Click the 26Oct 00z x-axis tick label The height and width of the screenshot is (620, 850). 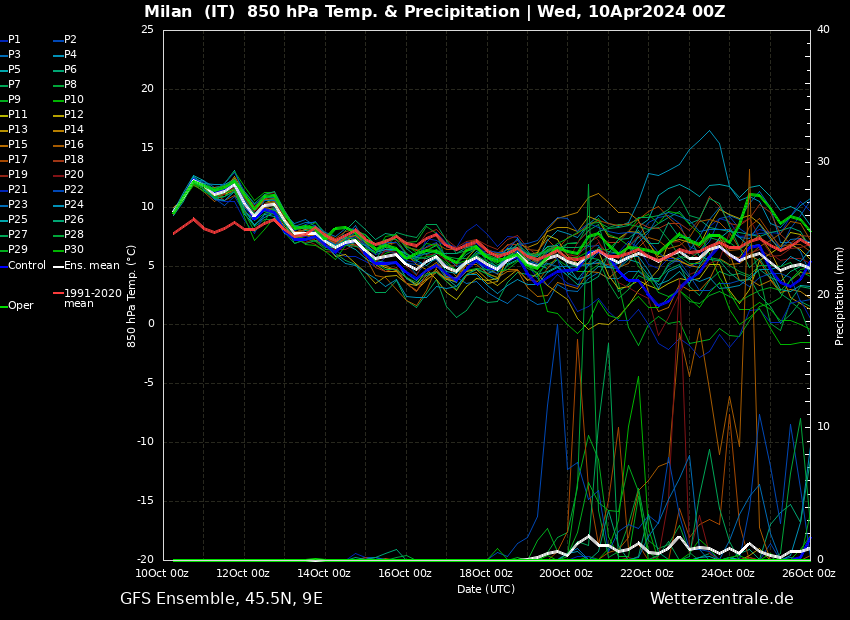(x=808, y=573)
